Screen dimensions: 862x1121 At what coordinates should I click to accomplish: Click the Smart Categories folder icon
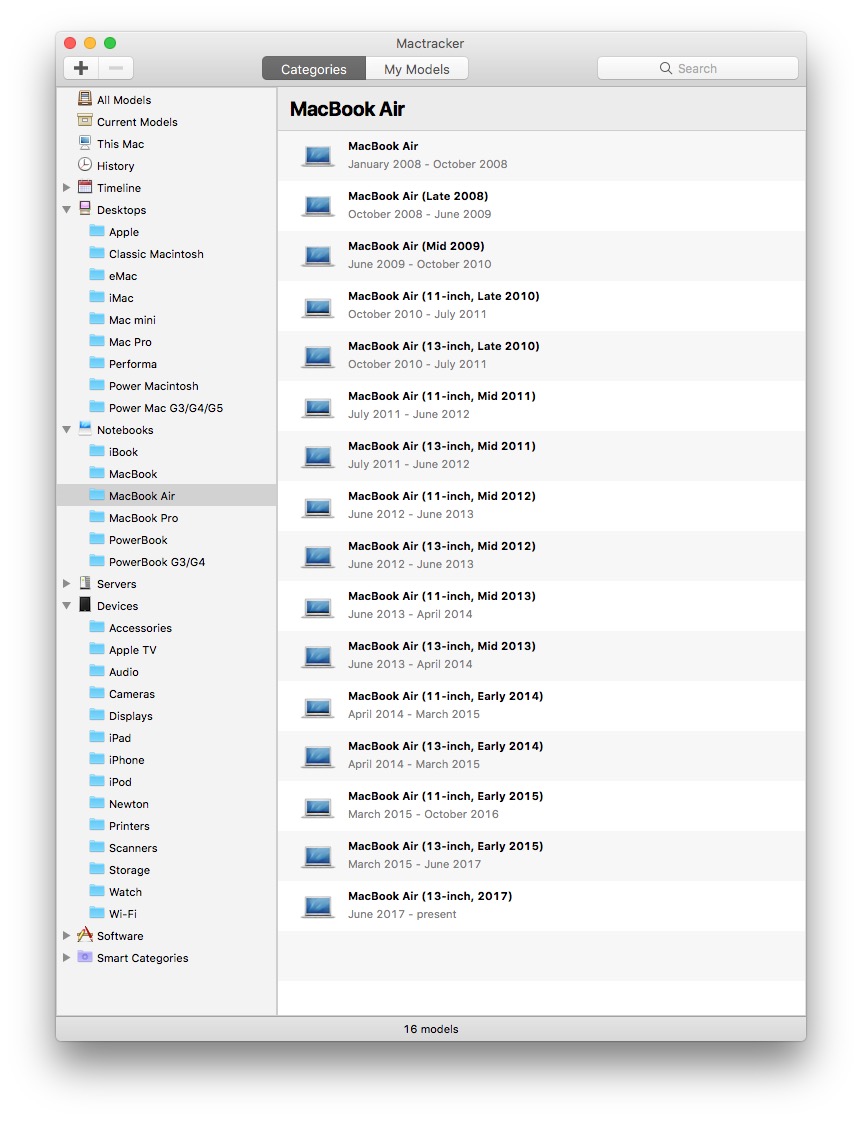(85, 957)
